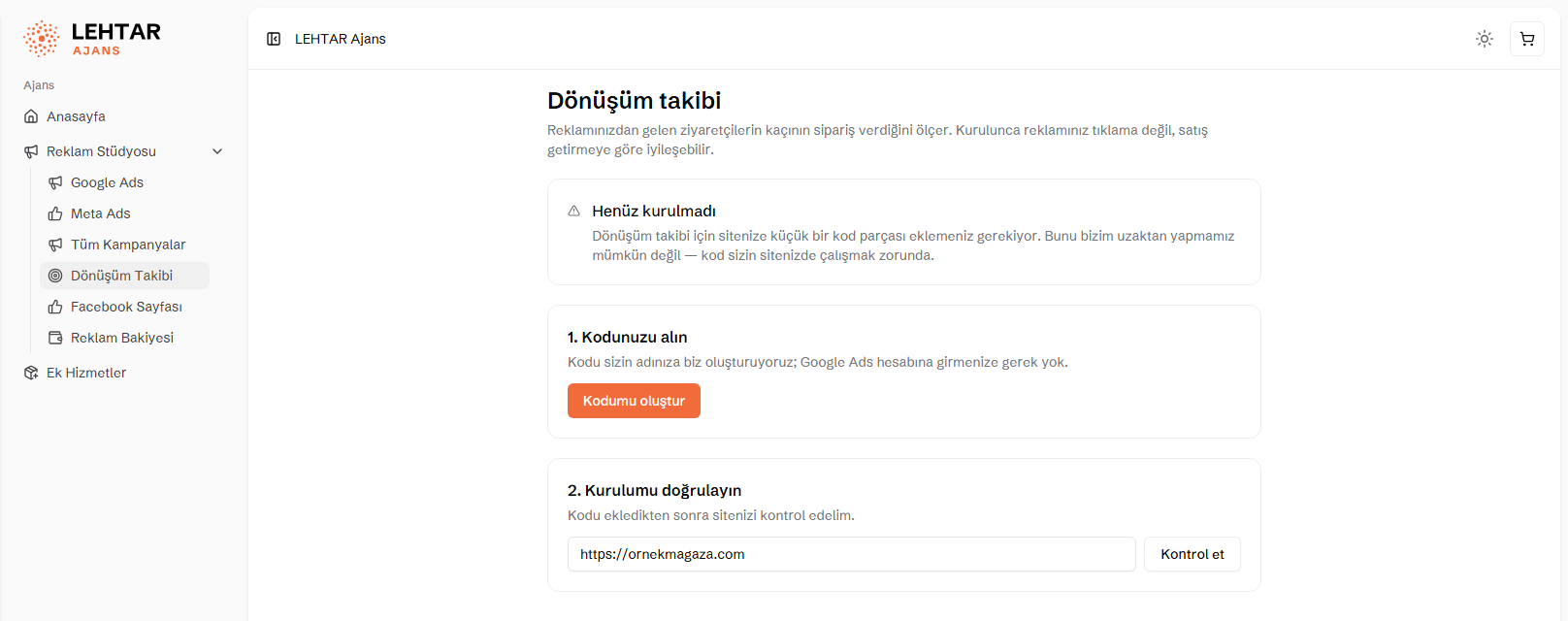This screenshot has height=621, width=1568.
Task: Click Reklam Stüdyosu menu label
Action: point(101,151)
